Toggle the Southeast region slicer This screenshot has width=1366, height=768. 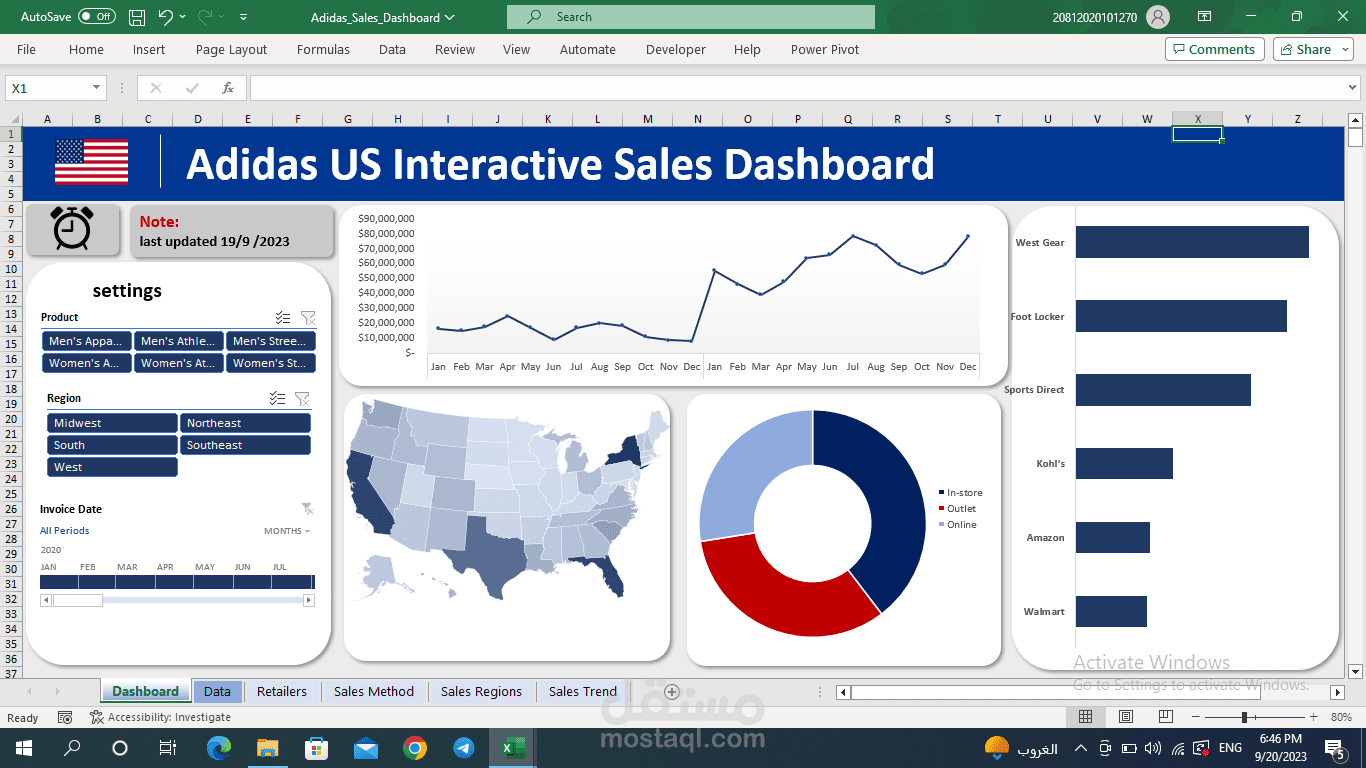[x=245, y=445]
